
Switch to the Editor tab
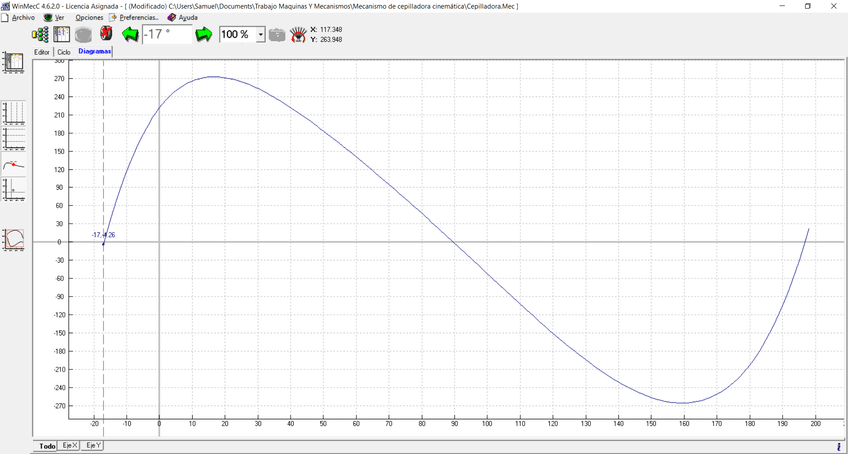click(42, 52)
